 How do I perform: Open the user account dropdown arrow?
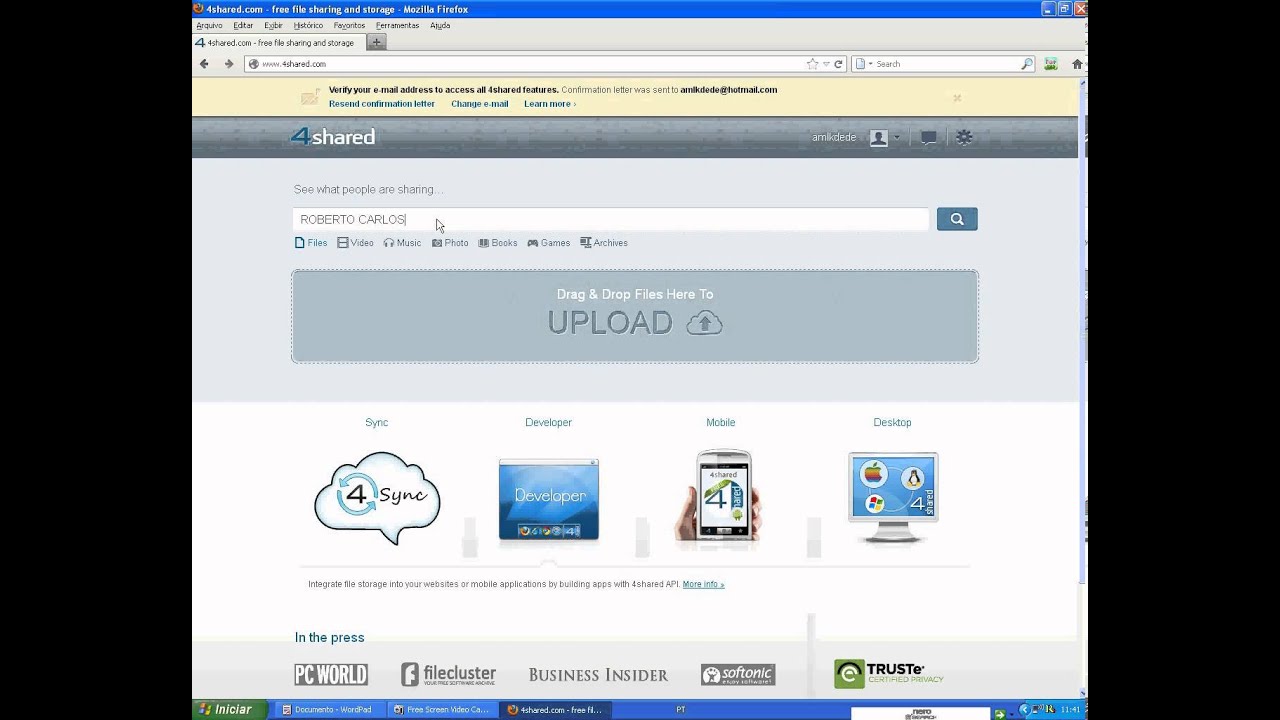897,137
